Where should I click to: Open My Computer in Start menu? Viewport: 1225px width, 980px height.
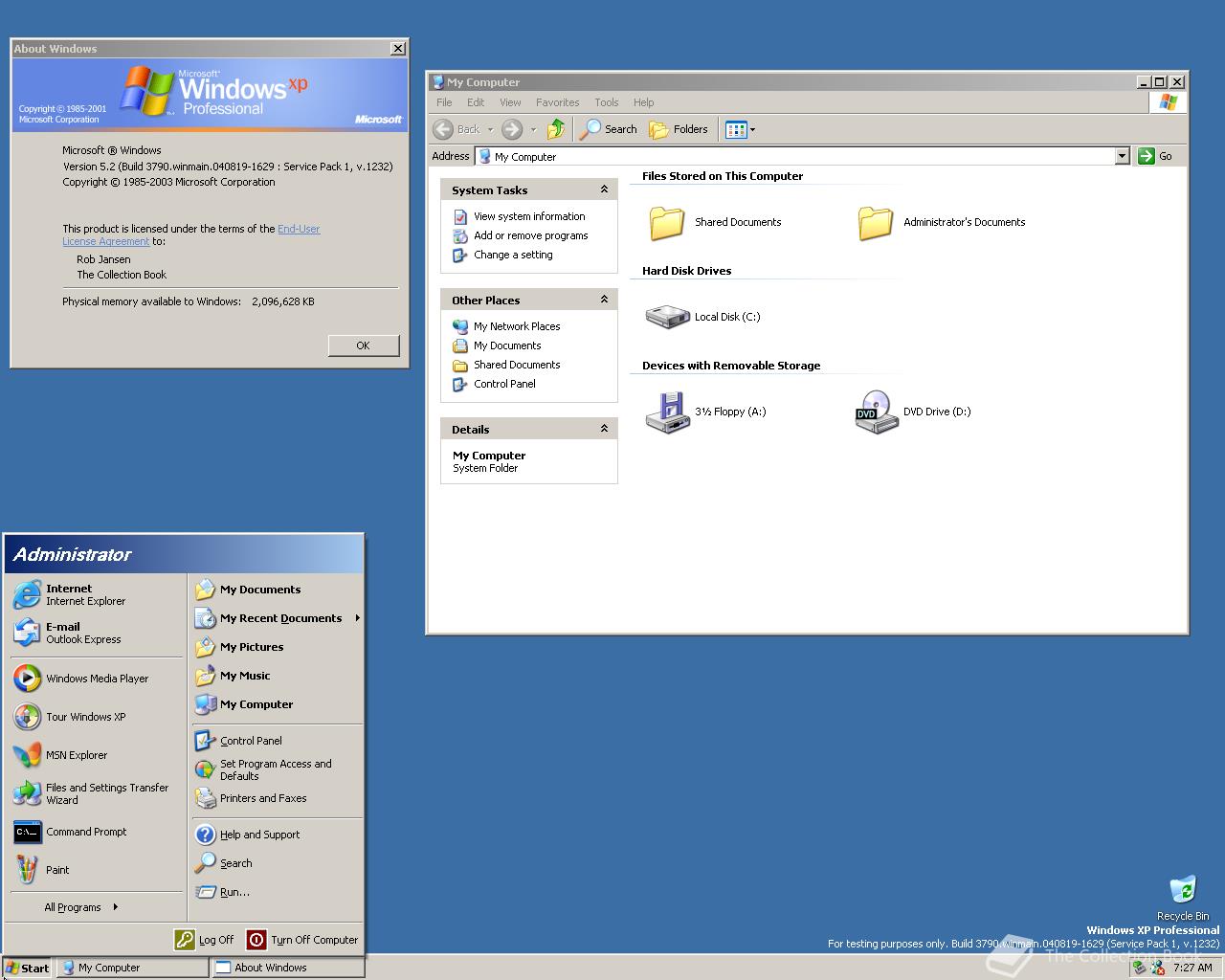278,704
